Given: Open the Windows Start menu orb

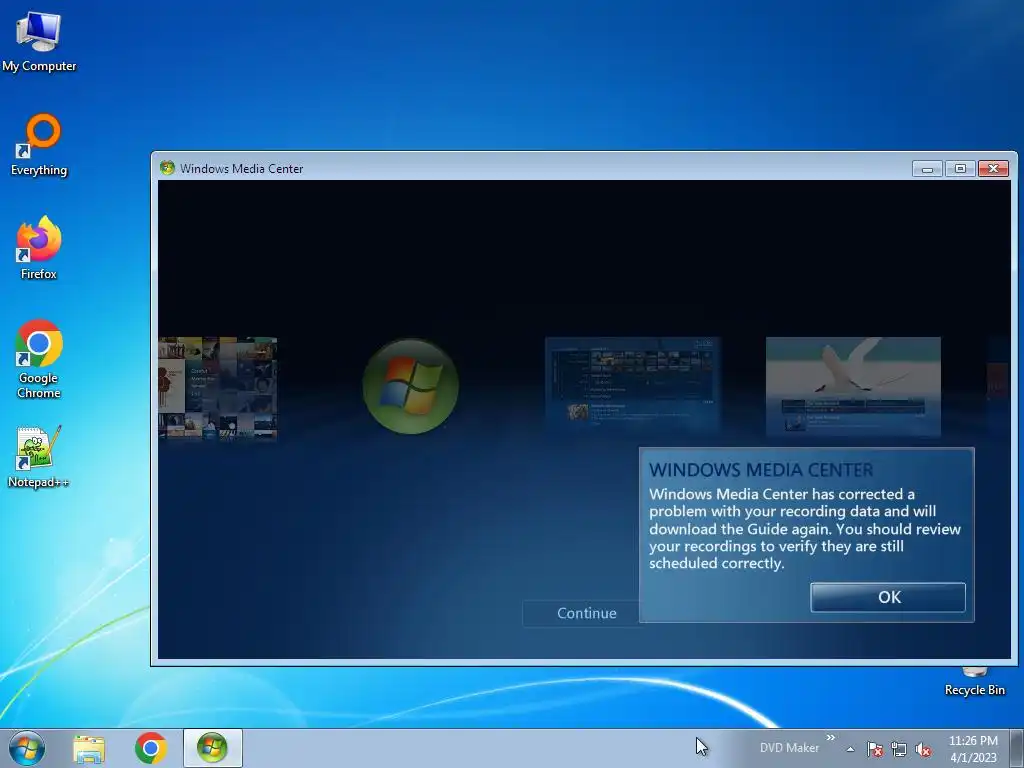Looking at the screenshot, I should click(x=27, y=748).
